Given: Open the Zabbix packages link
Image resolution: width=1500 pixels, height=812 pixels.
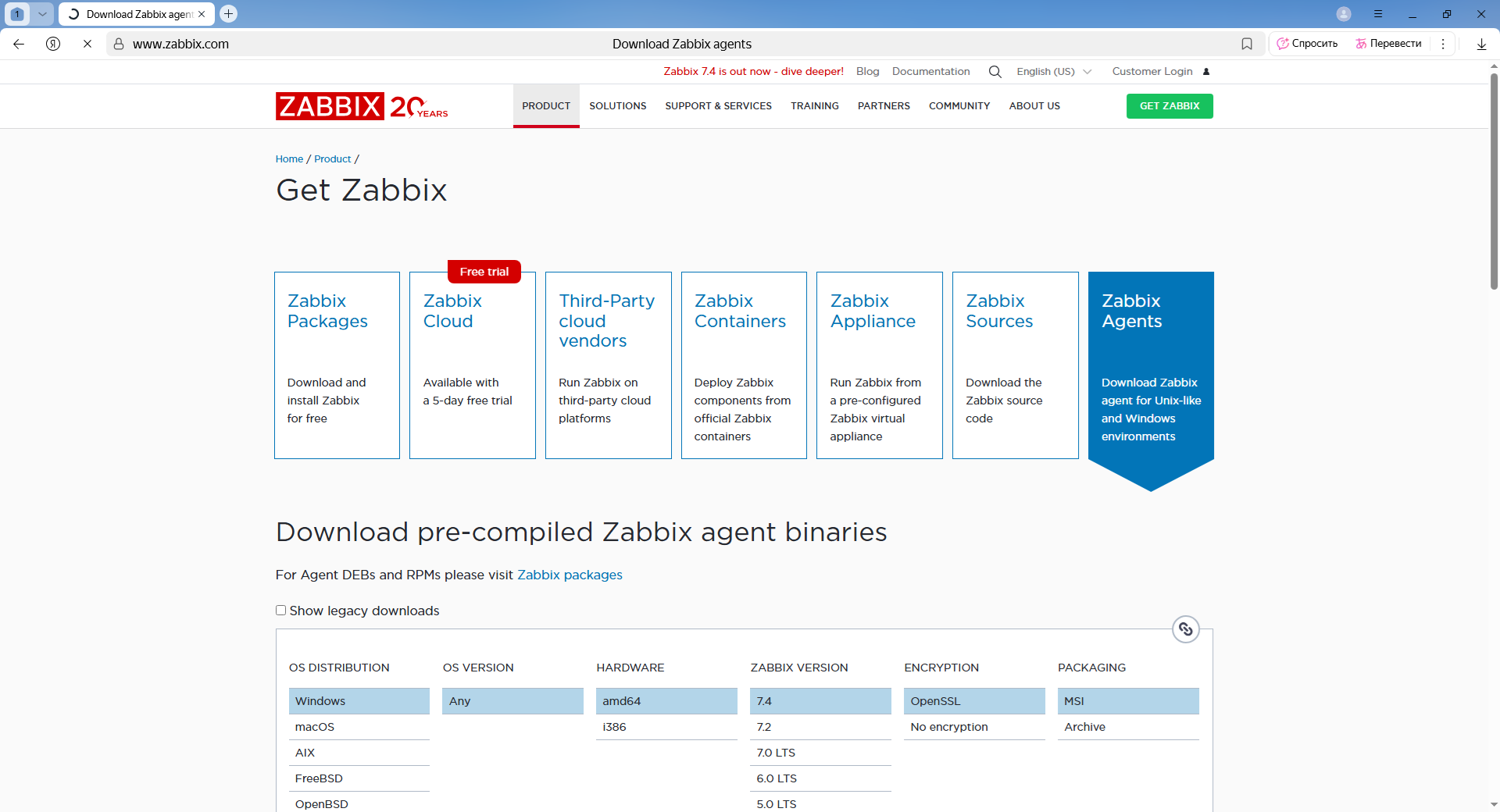Looking at the screenshot, I should 570,575.
